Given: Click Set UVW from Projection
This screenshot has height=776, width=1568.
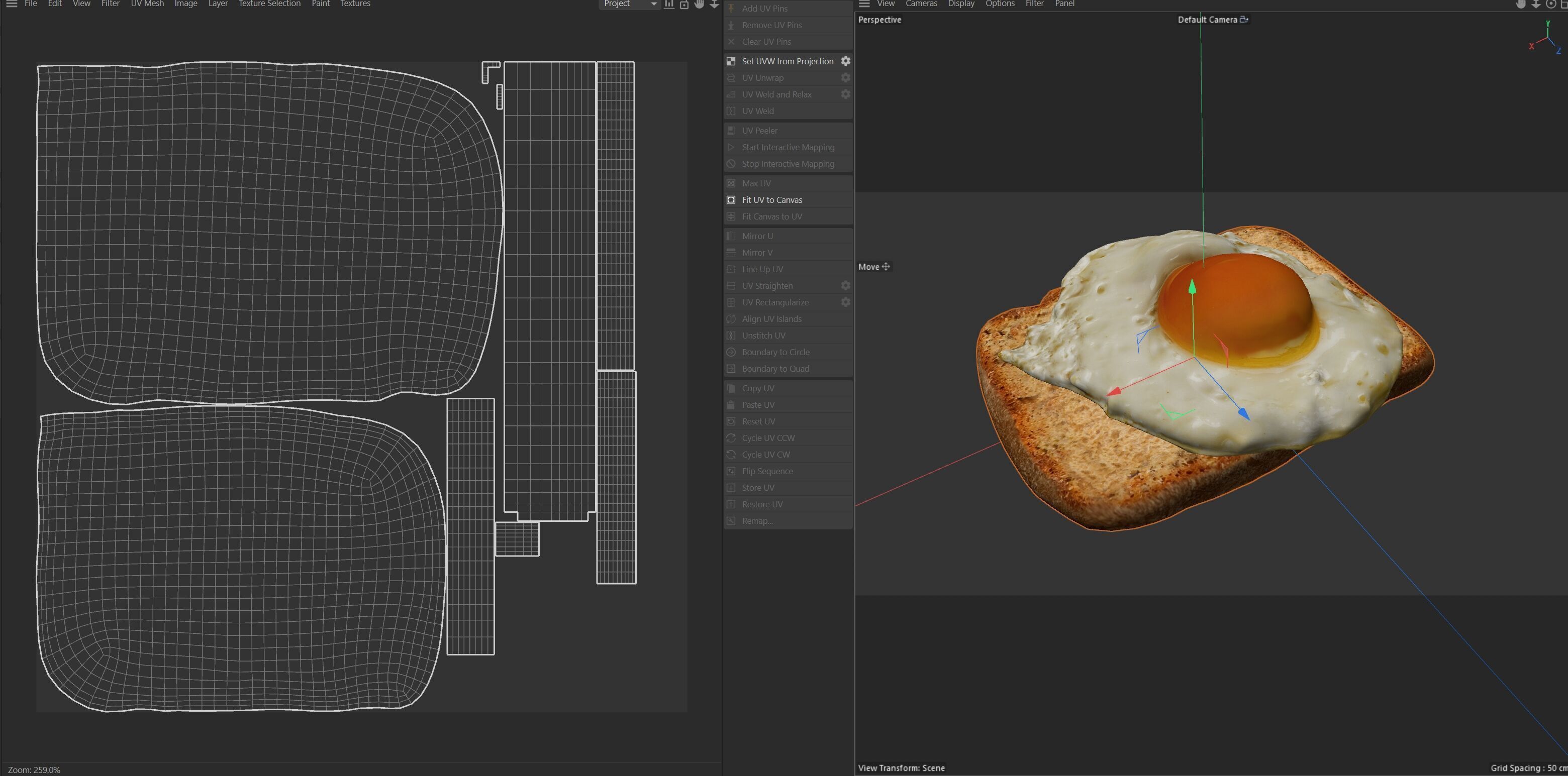Looking at the screenshot, I should [x=787, y=61].
